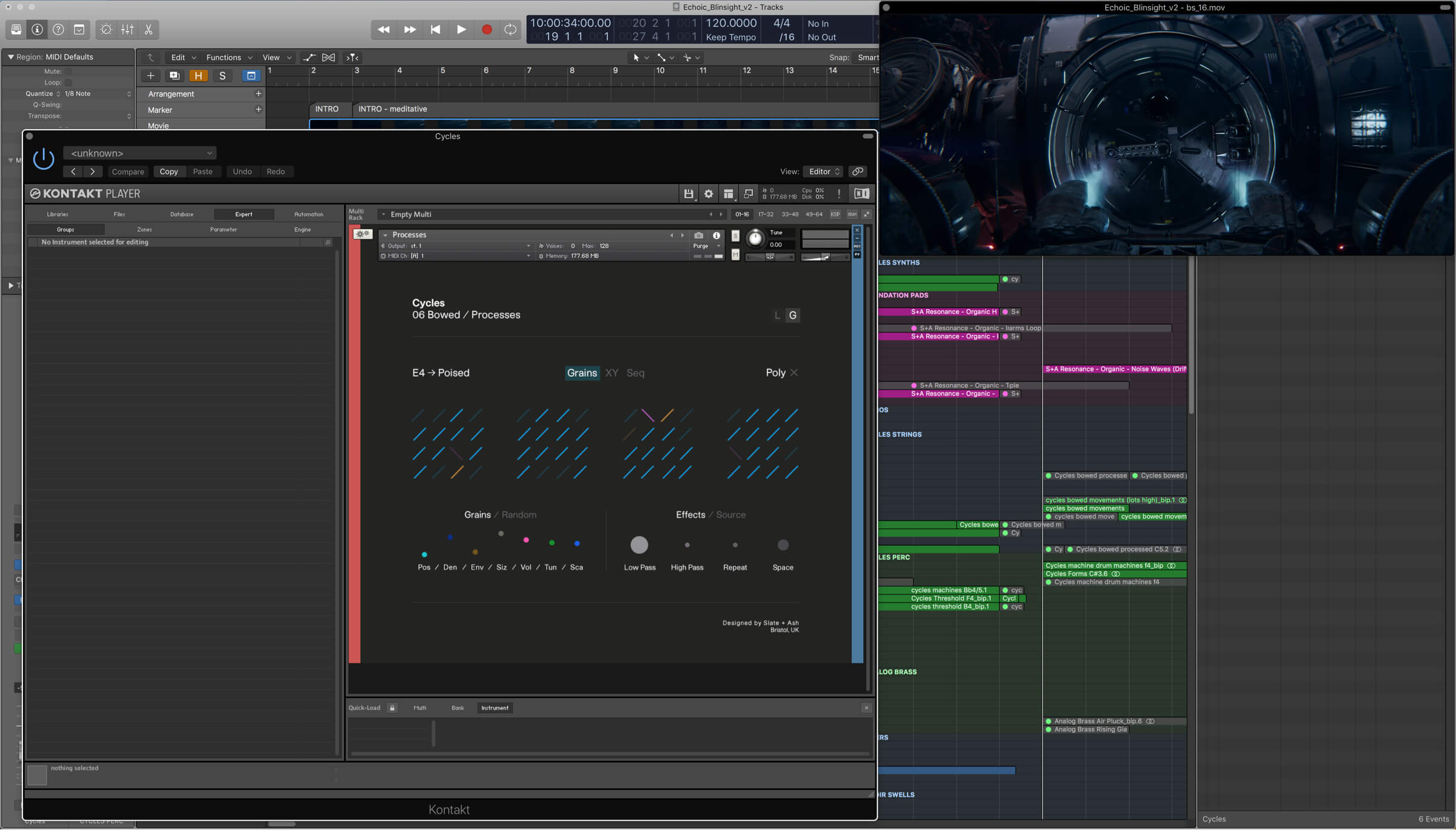The image size is (1456, 830).
Task: Open the instrument wrench/edit icon
Action: point(363,234)
